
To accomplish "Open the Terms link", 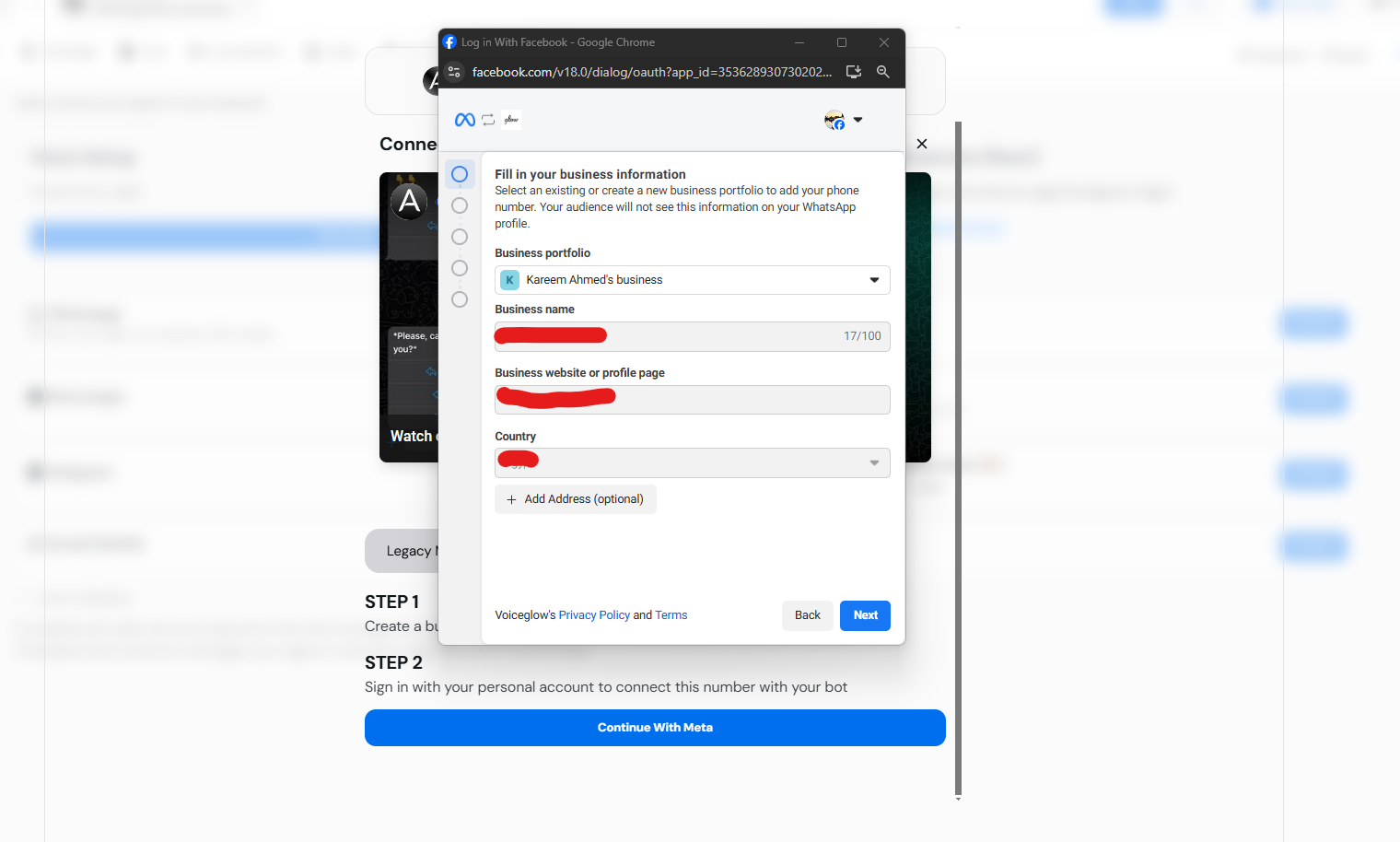I will coord(671,615).
